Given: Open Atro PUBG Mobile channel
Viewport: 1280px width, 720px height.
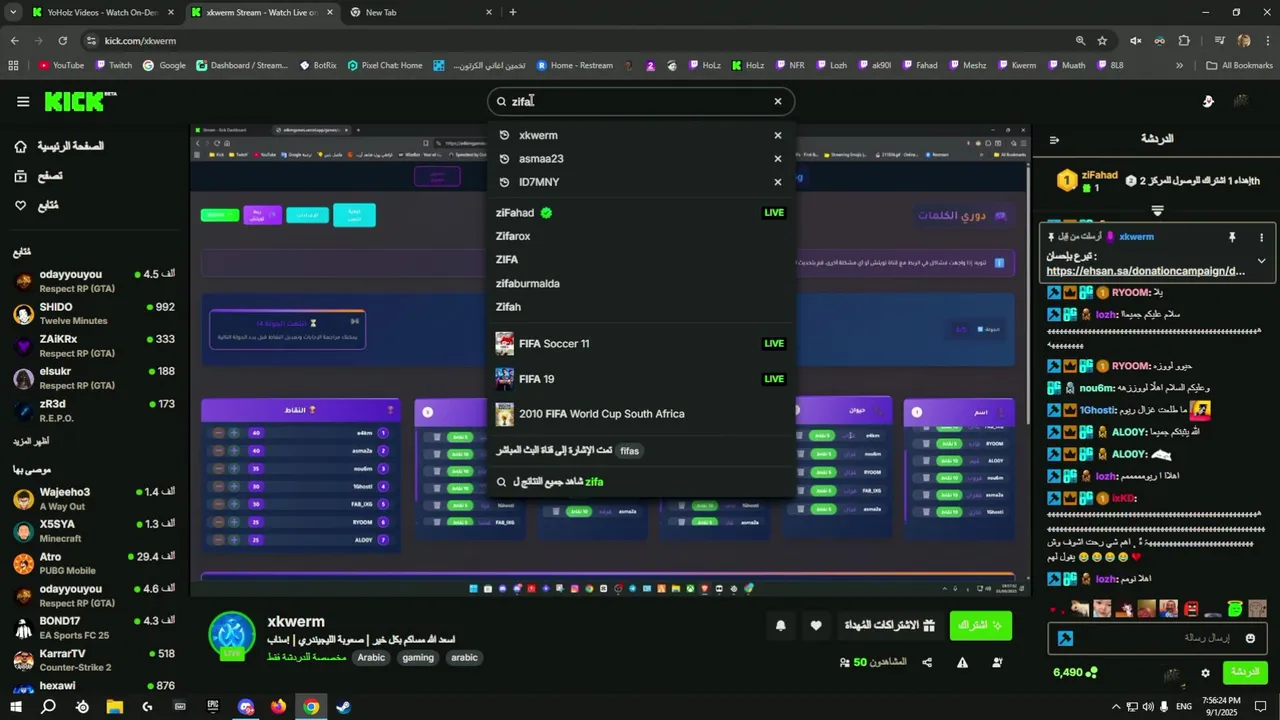Looking at the screenshot, I should (94, 563).
